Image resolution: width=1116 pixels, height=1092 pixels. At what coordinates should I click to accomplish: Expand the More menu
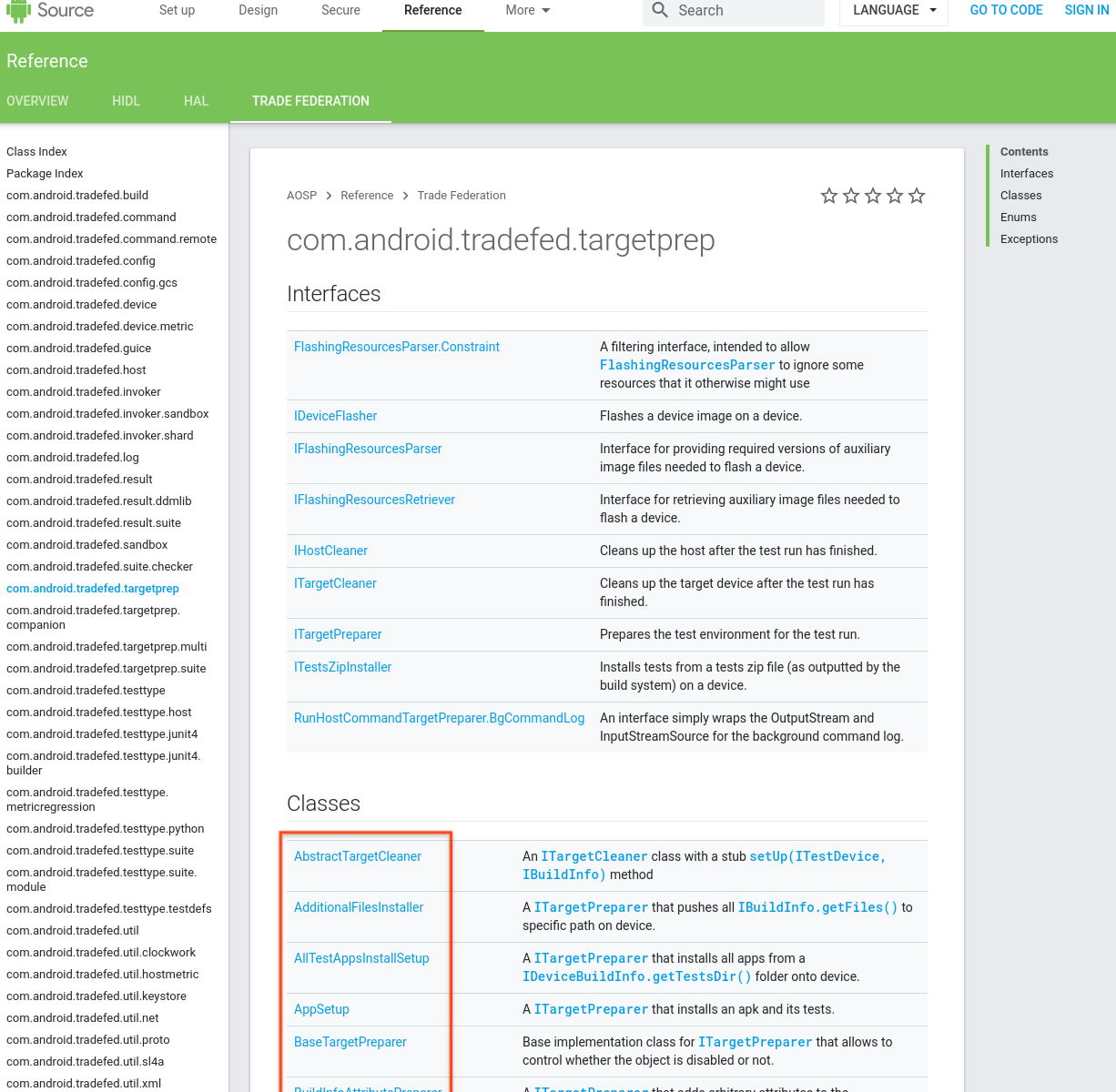point(528,10)
